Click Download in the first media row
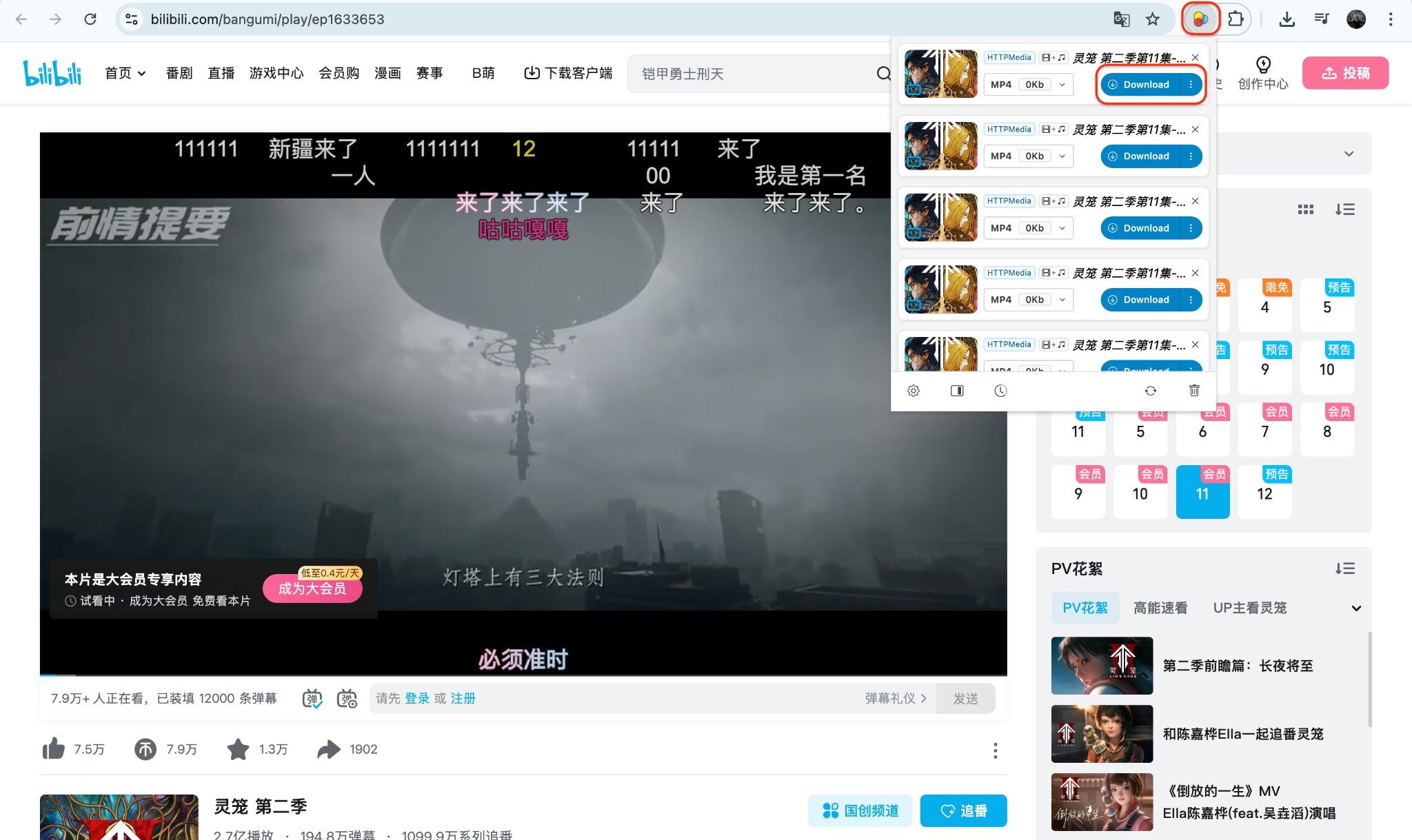 pos(1140,85)
